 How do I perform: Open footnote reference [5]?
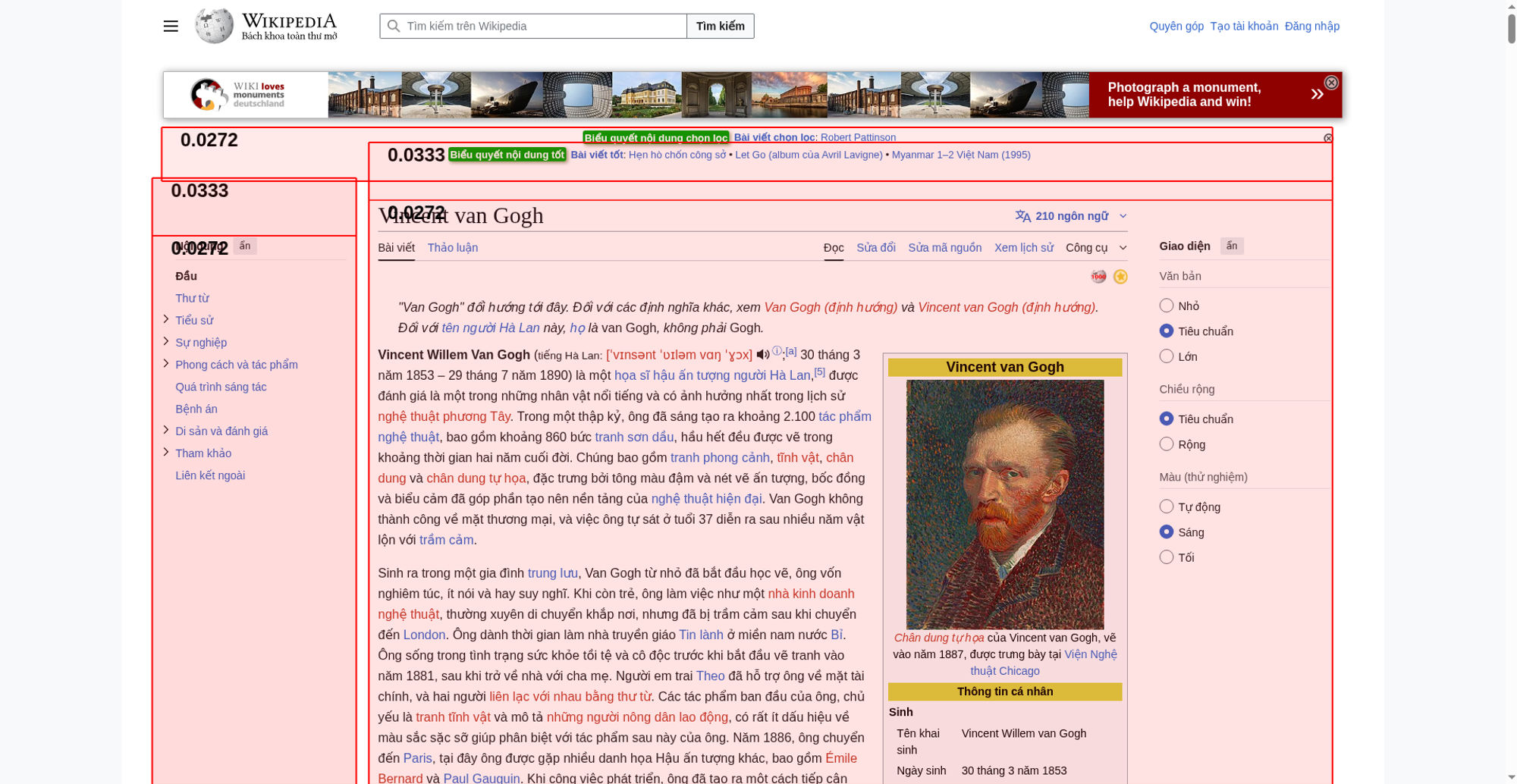click(x=819, y=372)
